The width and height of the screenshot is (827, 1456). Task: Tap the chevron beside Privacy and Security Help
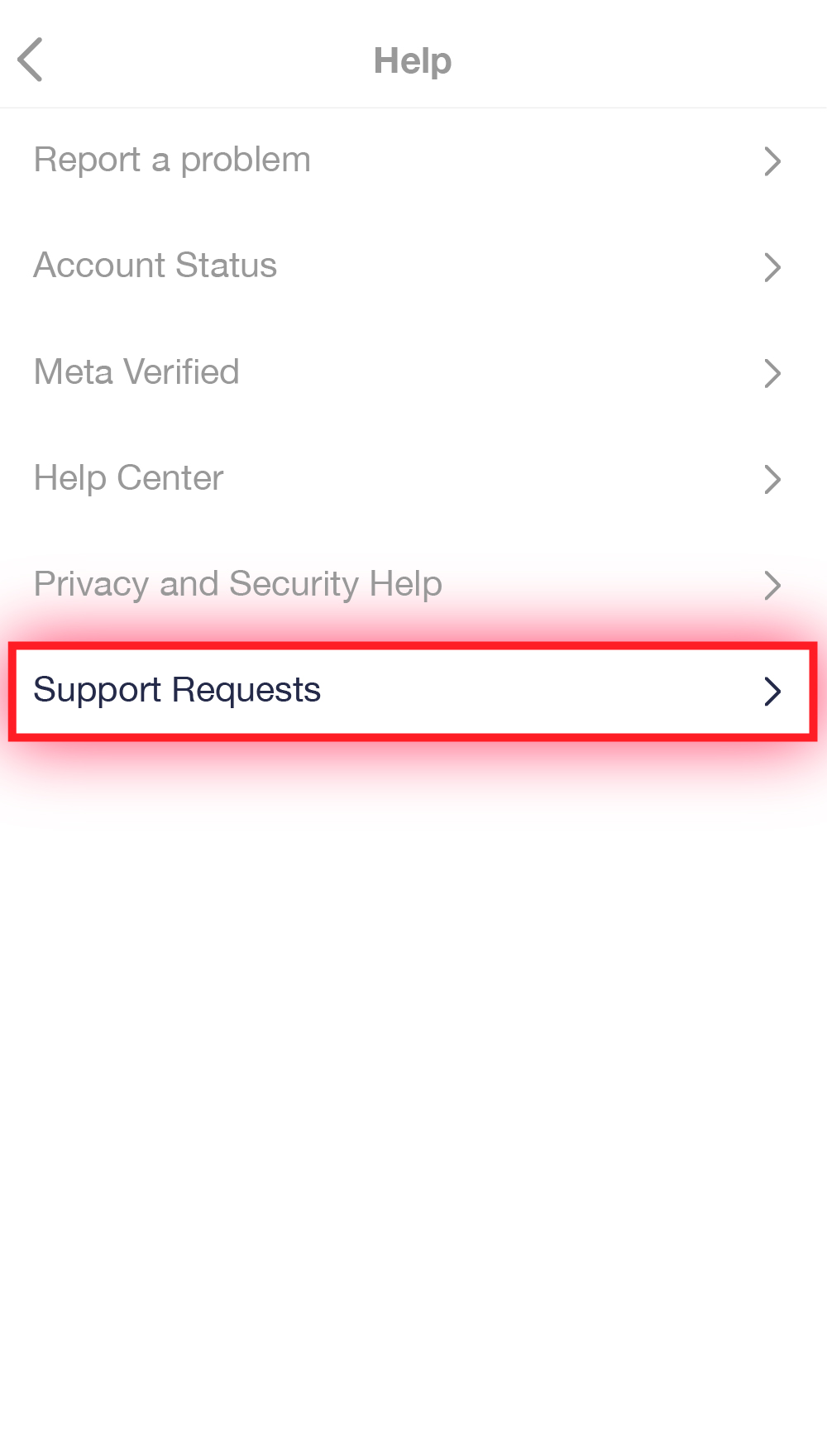(x=772, y=585)
